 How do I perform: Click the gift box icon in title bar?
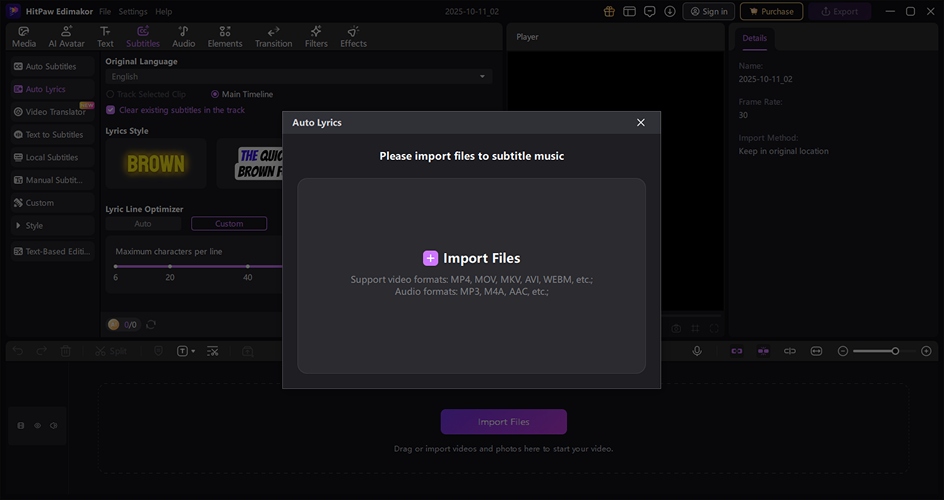point(610,11)
